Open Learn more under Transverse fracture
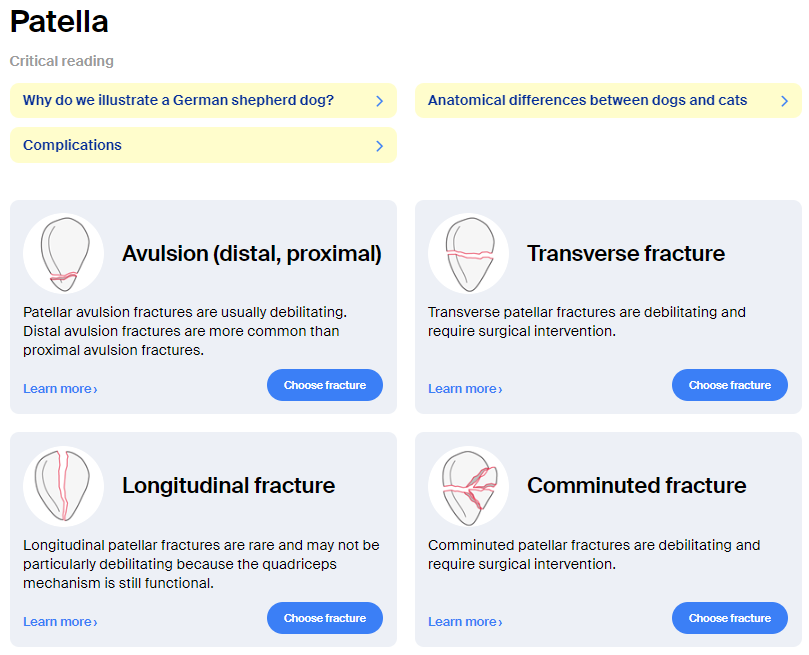809x655 pixels. [465, 389]
